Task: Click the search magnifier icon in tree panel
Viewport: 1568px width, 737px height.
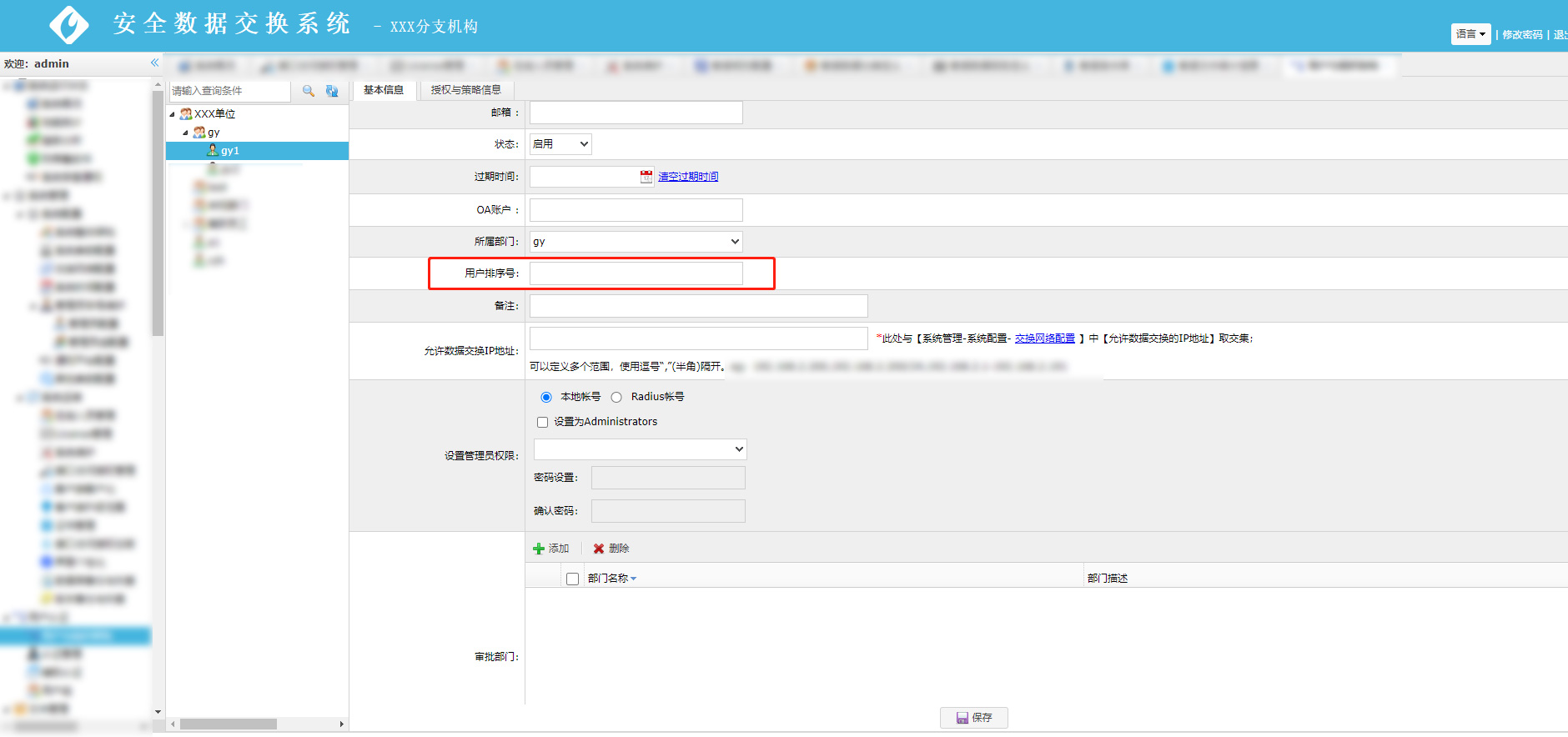Action: click(x=308, y=91)
